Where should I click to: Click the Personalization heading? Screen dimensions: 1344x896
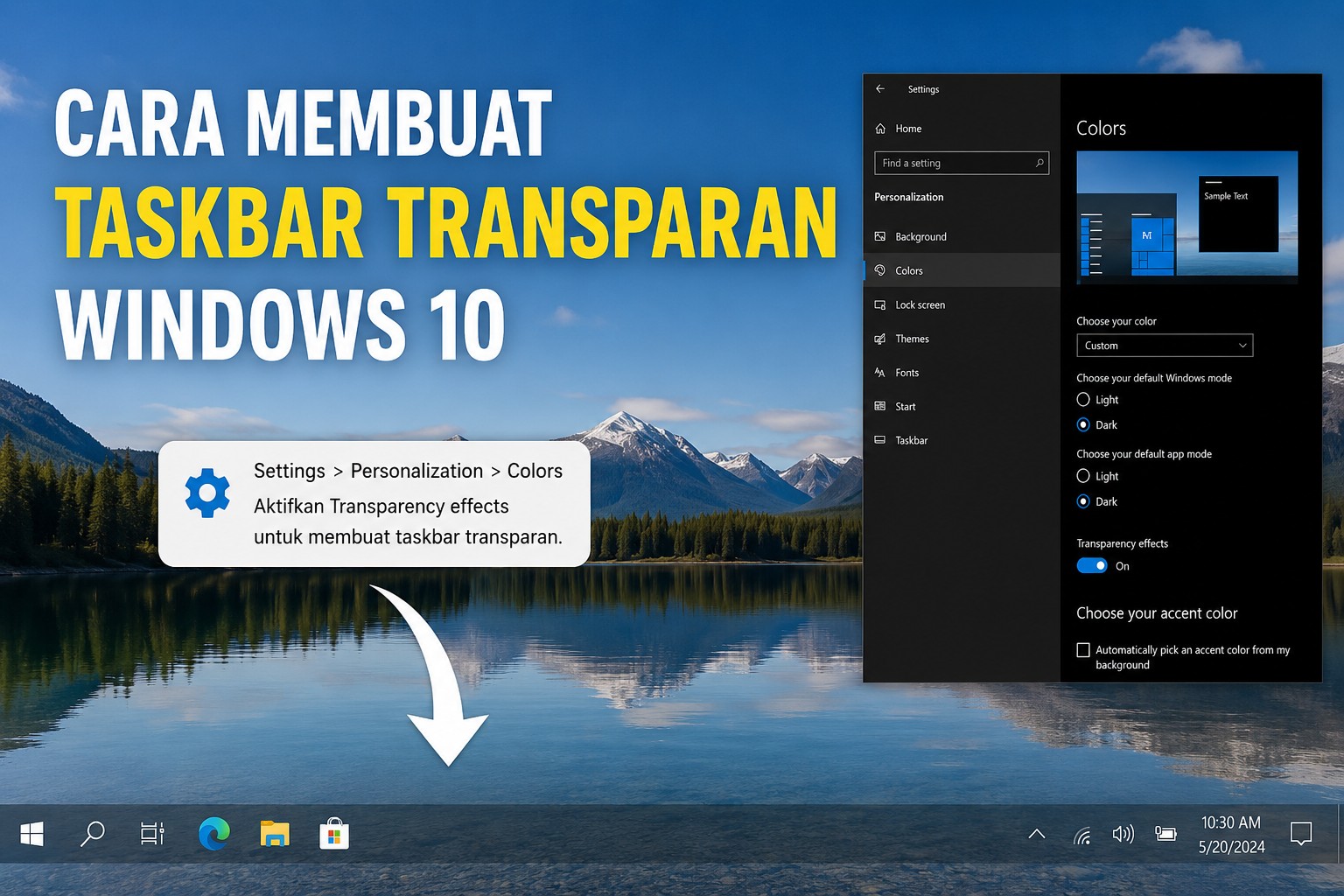coord(909,197)
